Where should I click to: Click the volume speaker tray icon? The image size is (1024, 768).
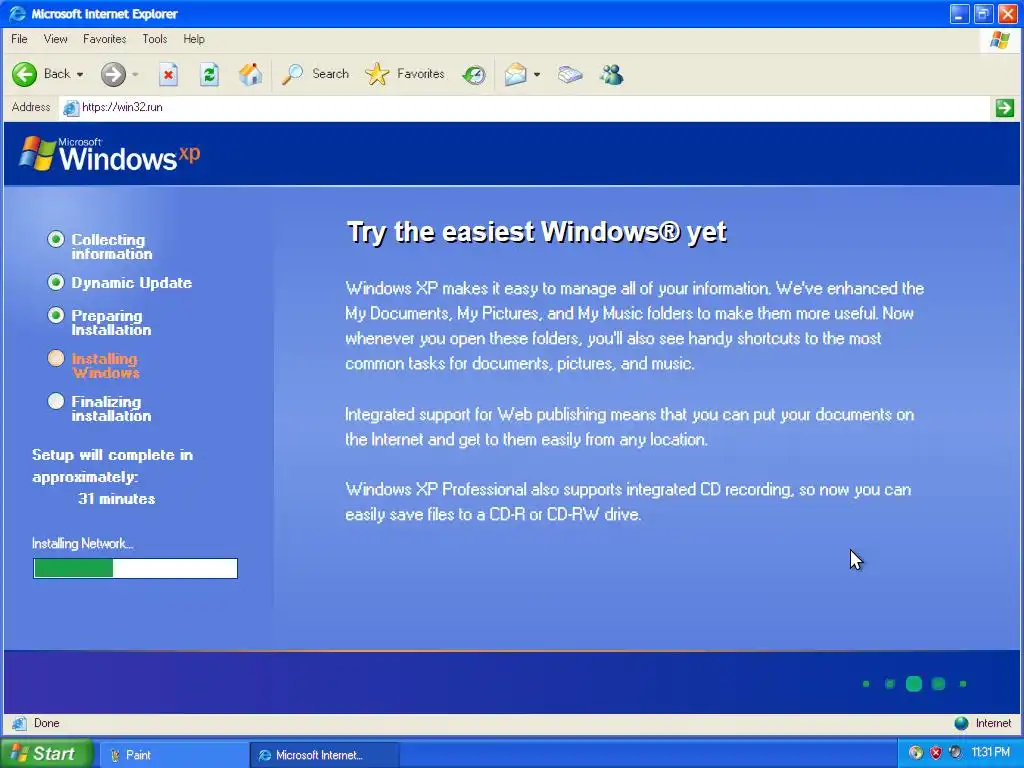point(955,753)
